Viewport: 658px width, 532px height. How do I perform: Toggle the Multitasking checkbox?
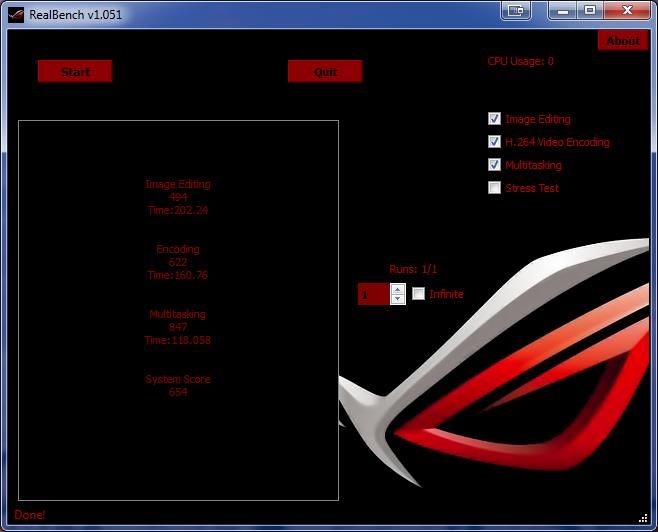pyautogui.click(x=494, y=165)
